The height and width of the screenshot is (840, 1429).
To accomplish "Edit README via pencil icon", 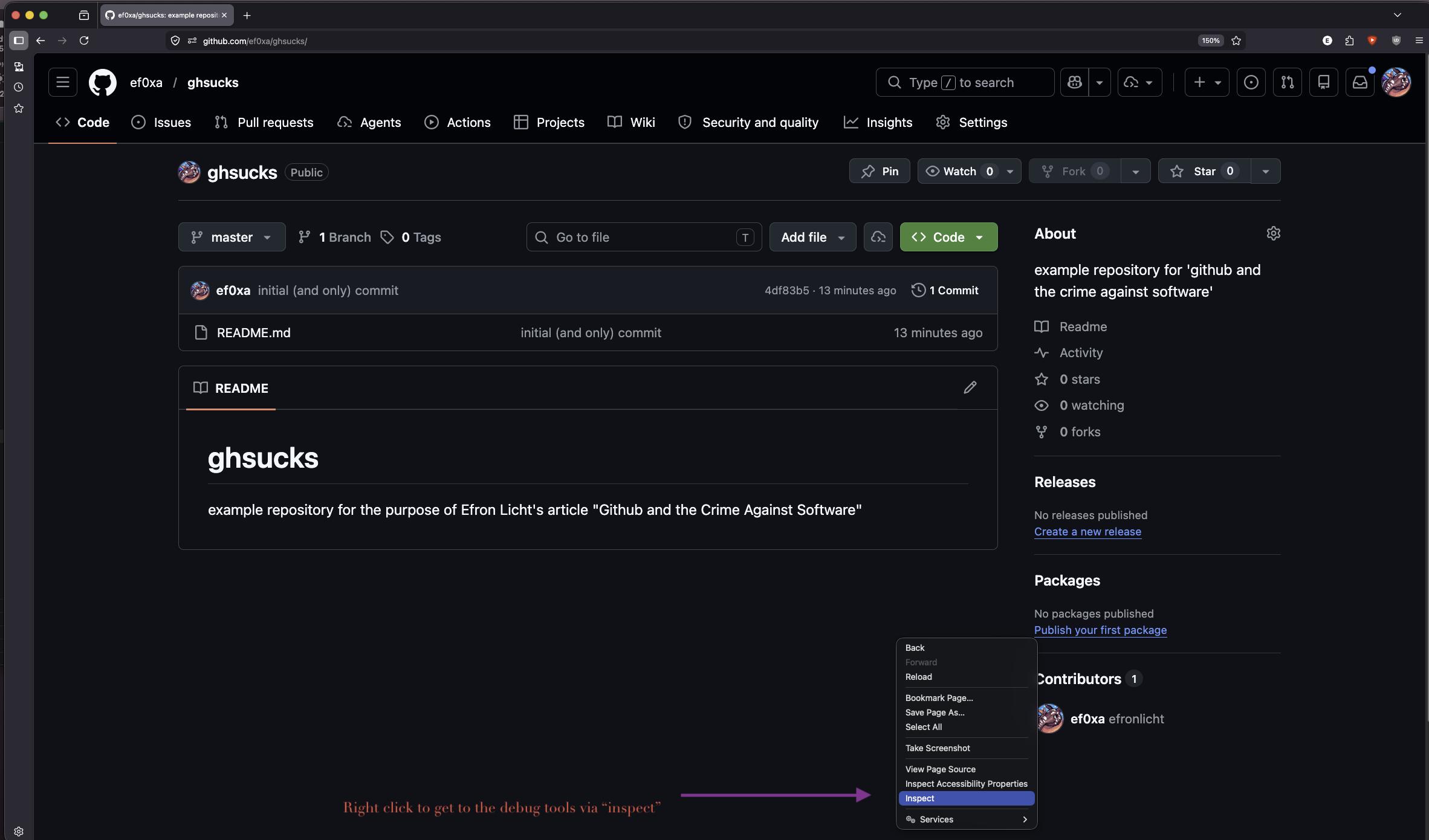I will click(970, 388).
